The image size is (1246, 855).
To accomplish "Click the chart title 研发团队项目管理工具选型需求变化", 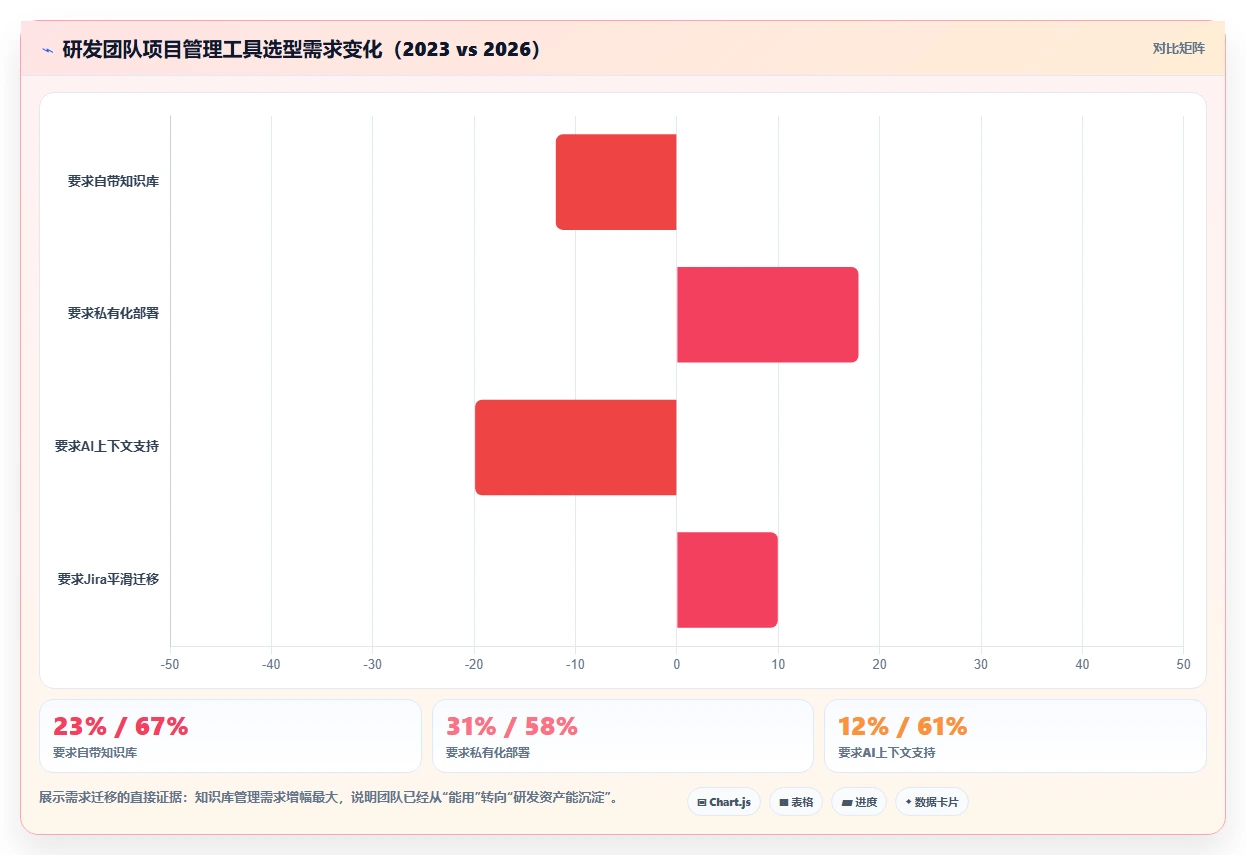I will (x=301, y=49).
